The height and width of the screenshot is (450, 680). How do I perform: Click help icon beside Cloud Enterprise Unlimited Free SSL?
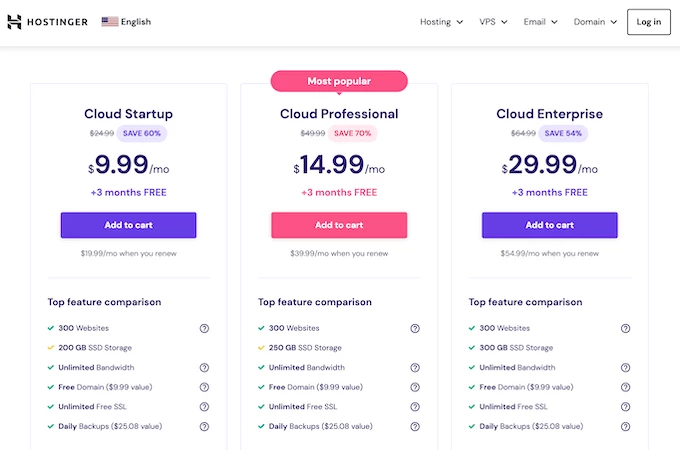click(x=625, y=407)
